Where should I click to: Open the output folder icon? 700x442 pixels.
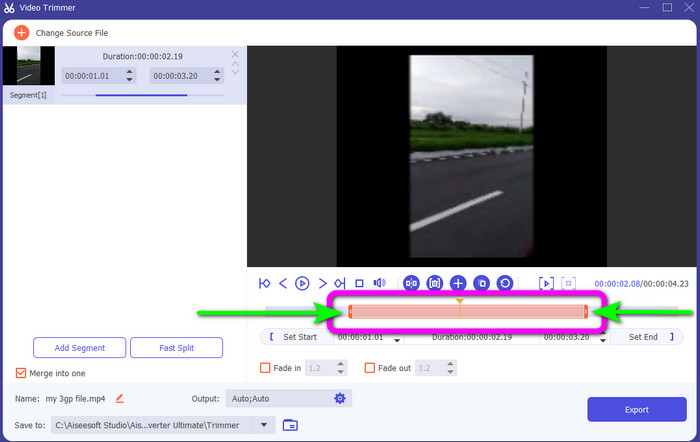(x=290, y=425)
